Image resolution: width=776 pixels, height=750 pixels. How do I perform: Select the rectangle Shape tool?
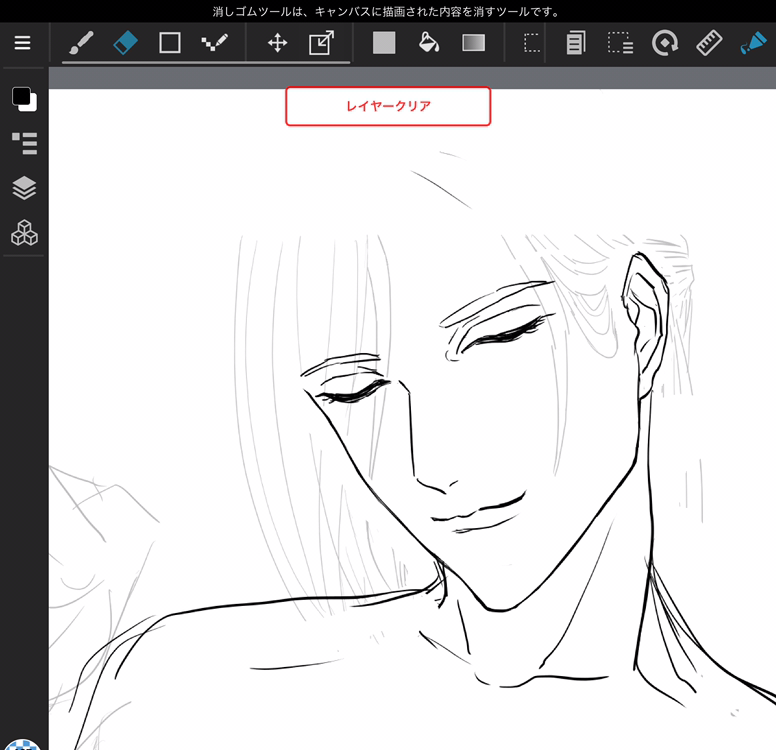170,43
